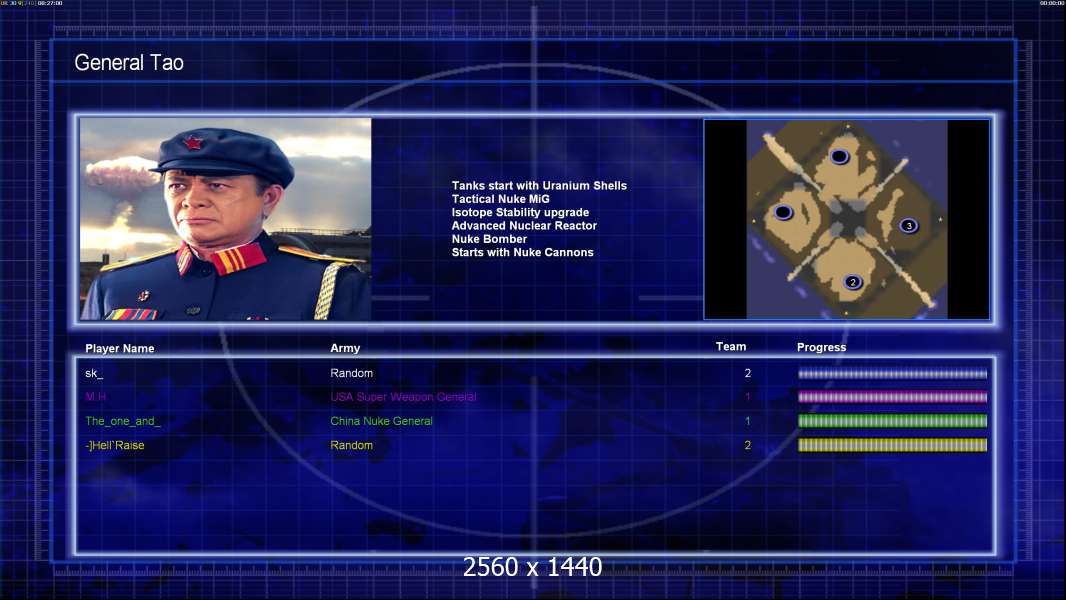Click M.H purple loading progress bar

[x=892, y=397]
